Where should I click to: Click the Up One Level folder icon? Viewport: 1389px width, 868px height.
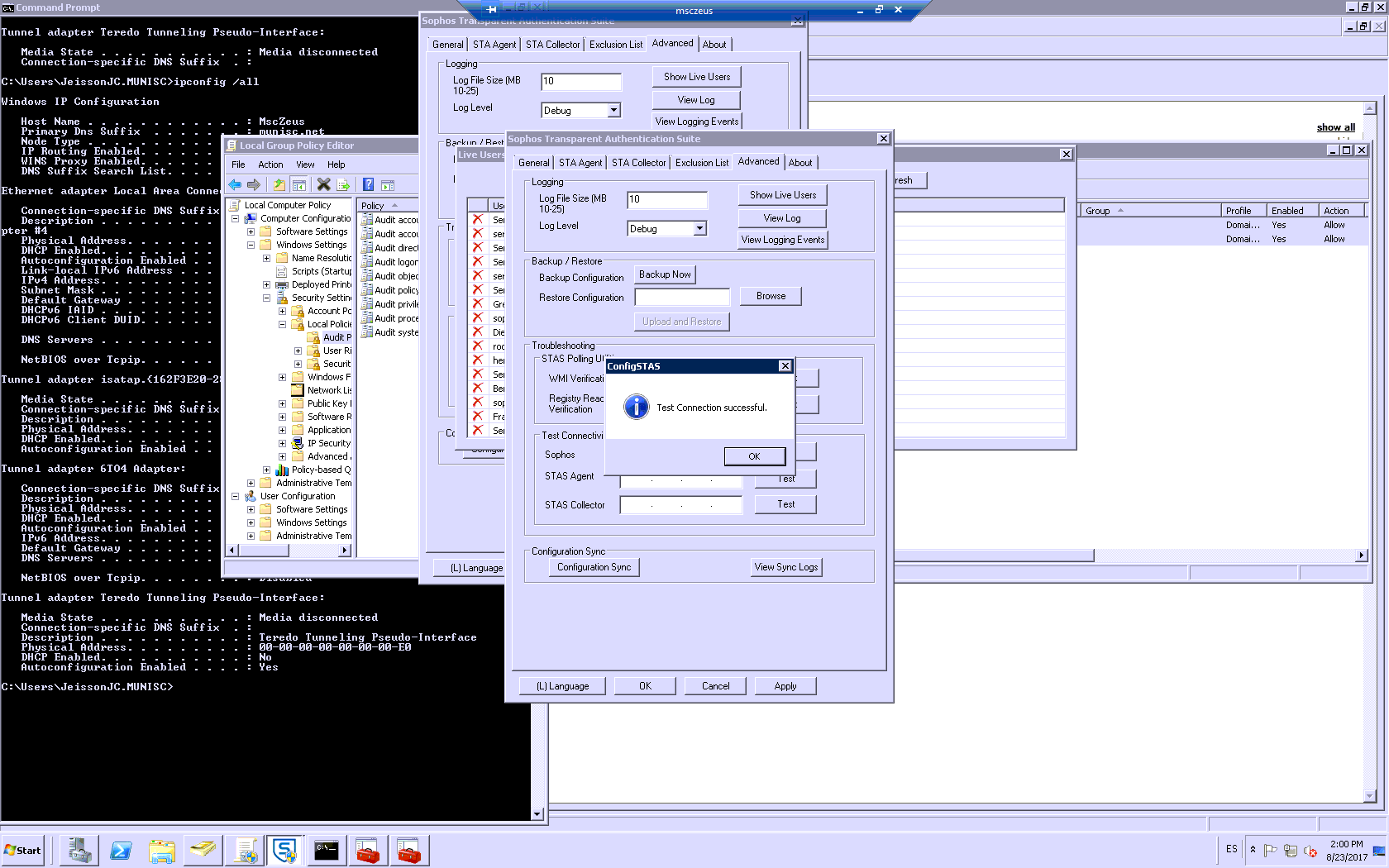pos(279,184)
